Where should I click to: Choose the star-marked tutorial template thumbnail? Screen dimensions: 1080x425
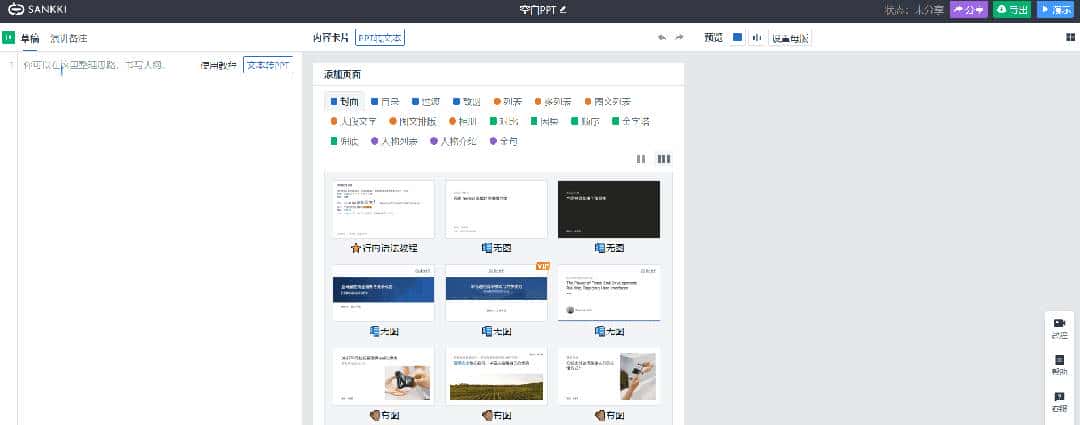[x=383, y=209]
